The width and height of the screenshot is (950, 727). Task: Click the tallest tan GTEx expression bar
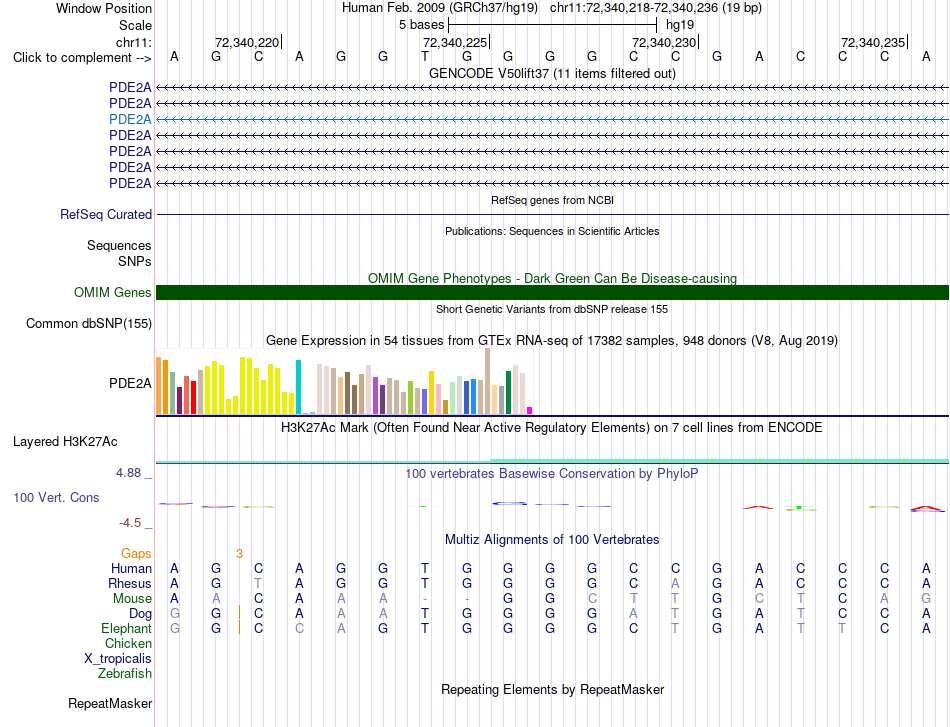488,381
